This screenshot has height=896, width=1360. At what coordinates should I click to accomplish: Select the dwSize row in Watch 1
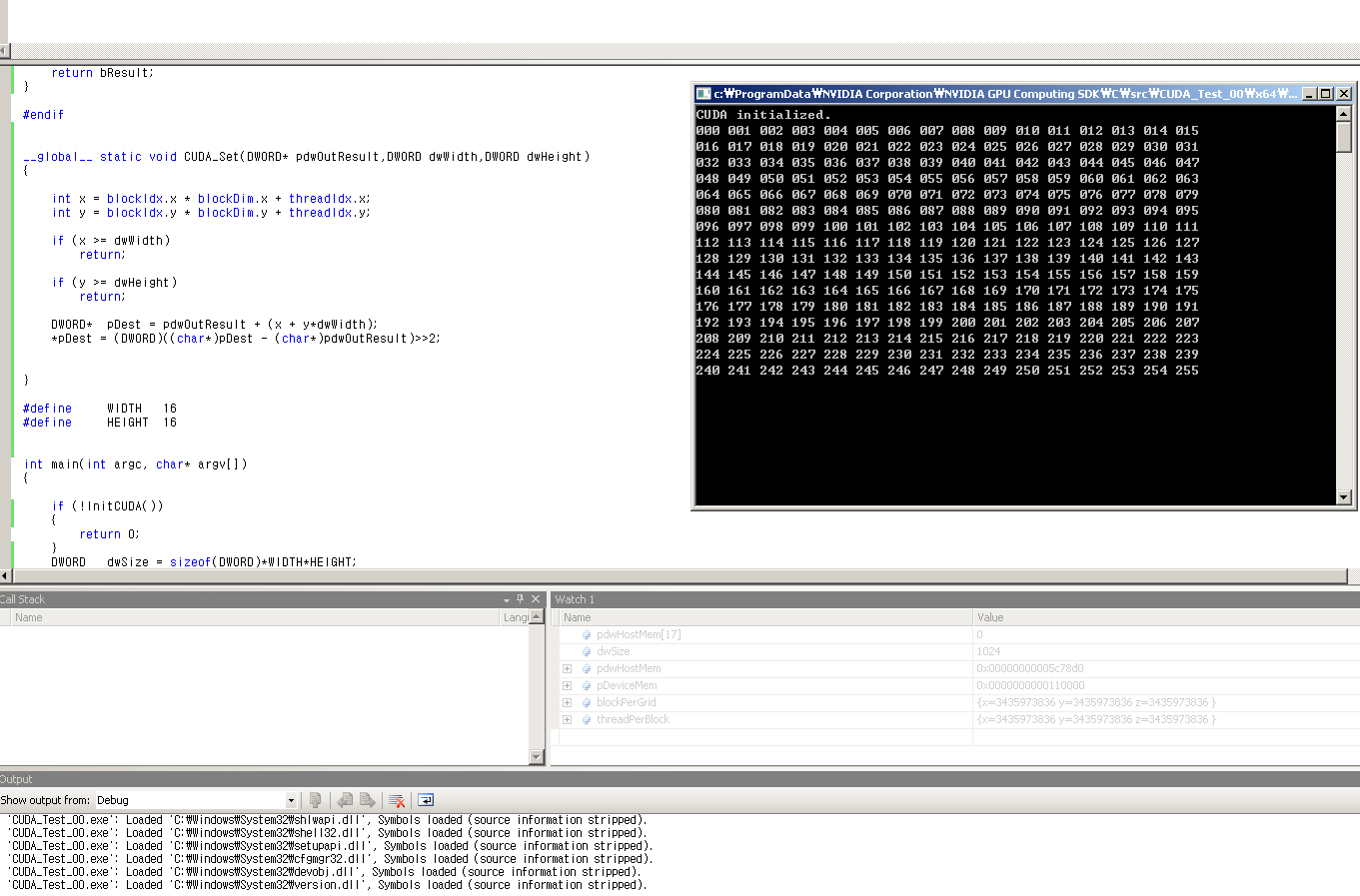[x=614, y=651]
